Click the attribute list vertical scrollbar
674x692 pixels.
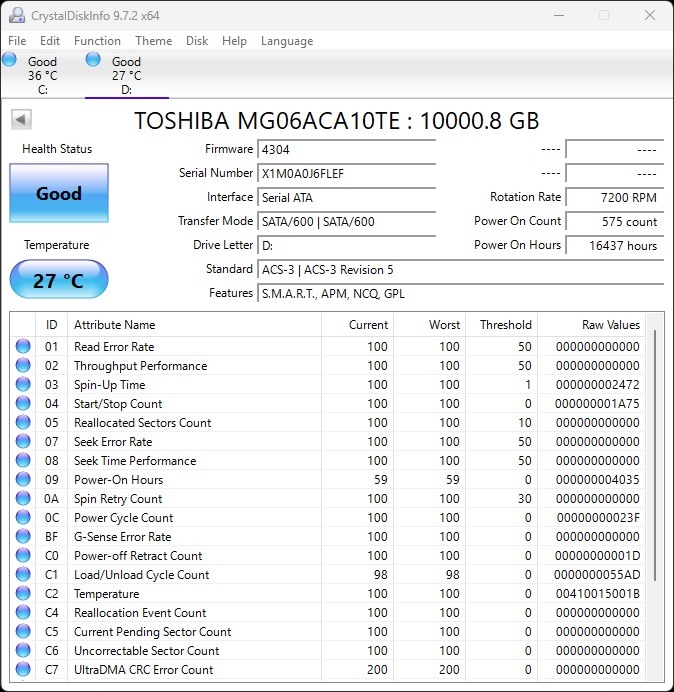pos(655,455)
